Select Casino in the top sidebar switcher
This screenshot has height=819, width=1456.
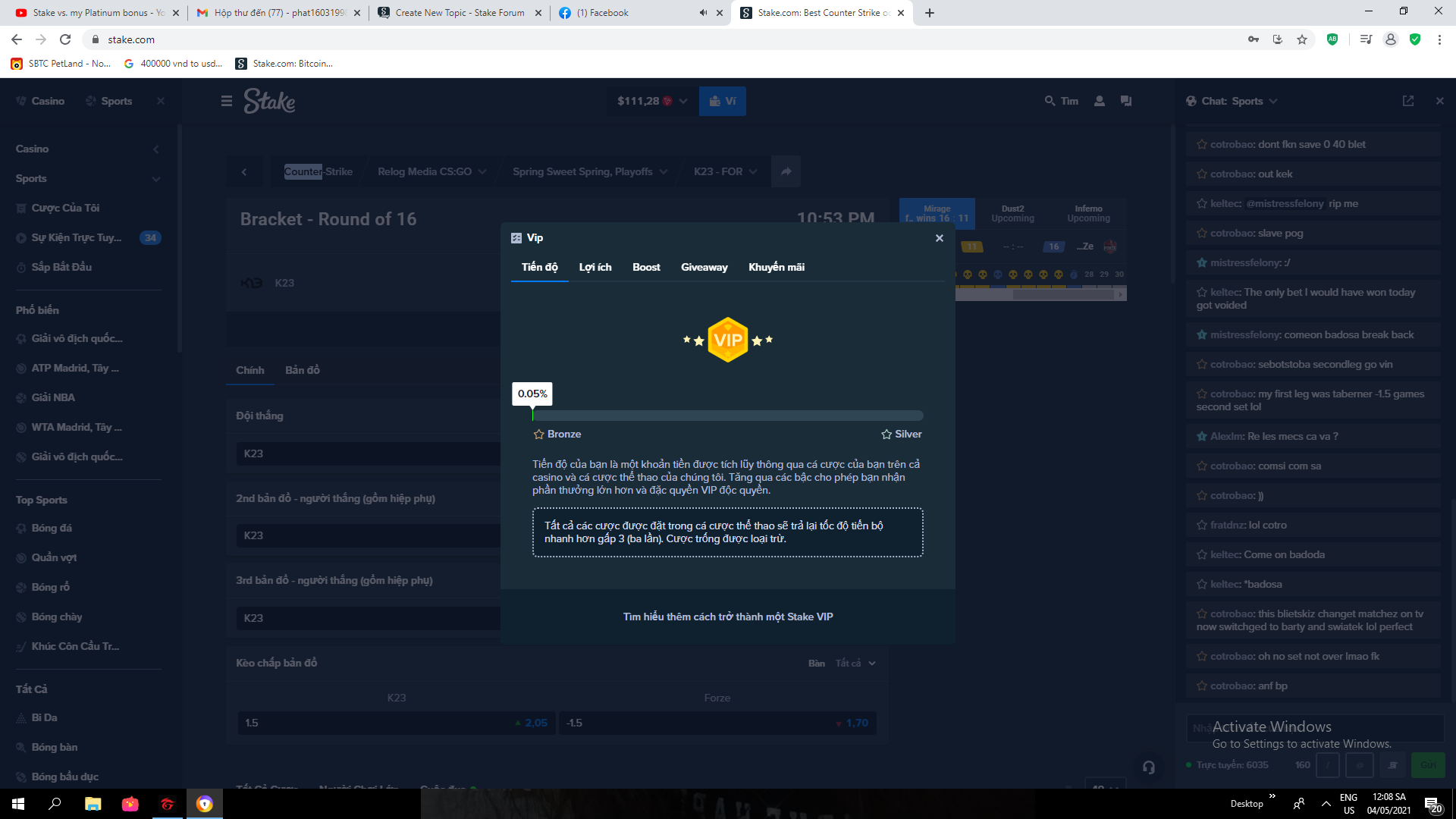coord(40,101)
